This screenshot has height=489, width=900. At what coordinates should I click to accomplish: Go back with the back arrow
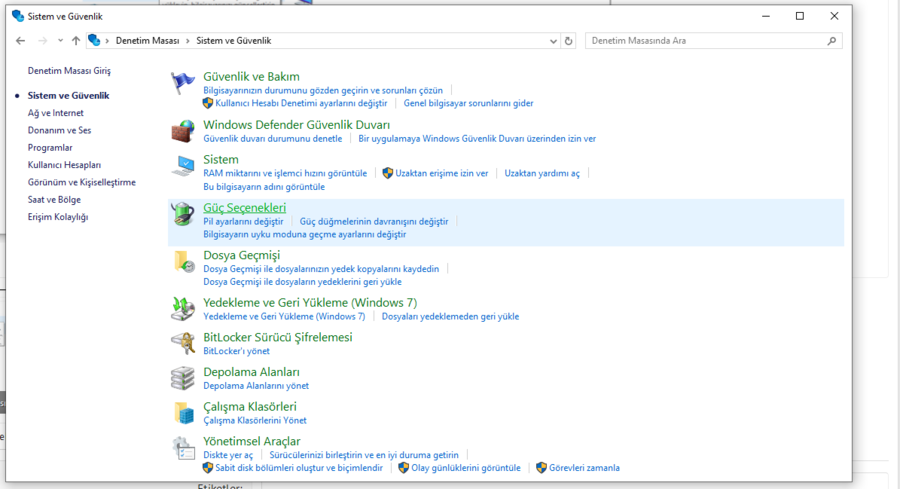(x=21, y=41)
